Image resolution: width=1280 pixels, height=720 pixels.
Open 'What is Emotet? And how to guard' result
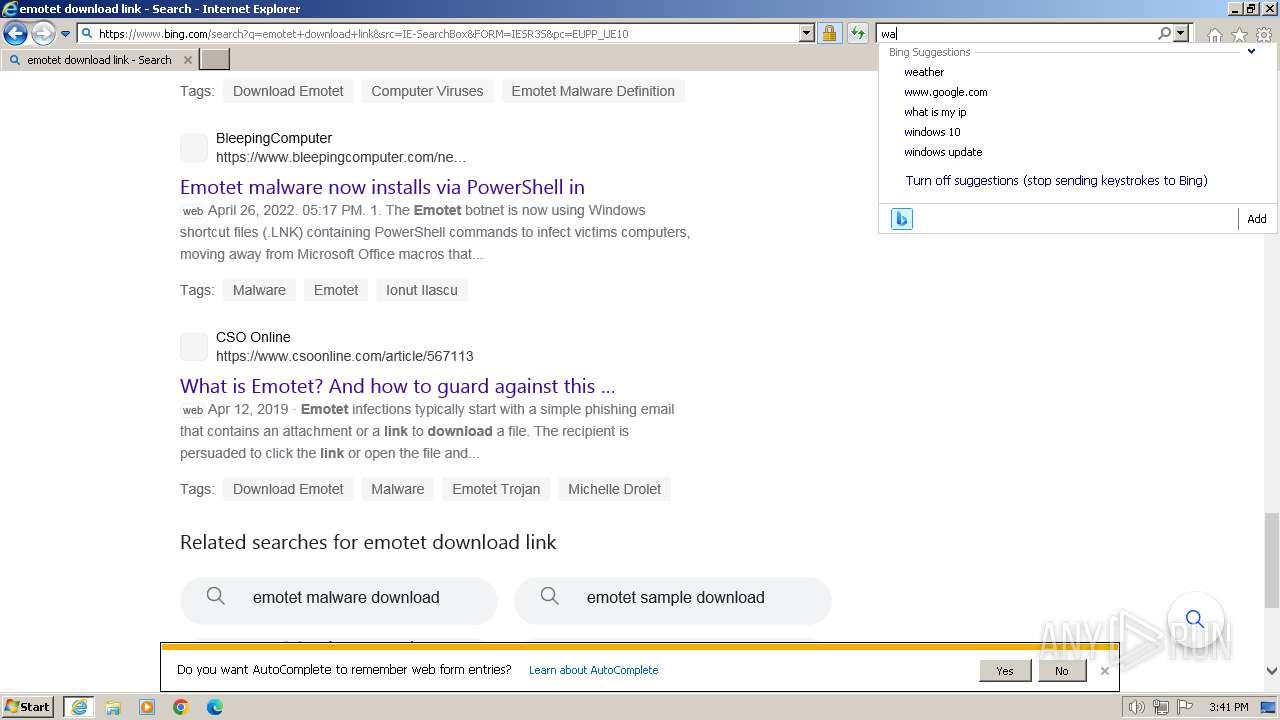click(397, 386)
